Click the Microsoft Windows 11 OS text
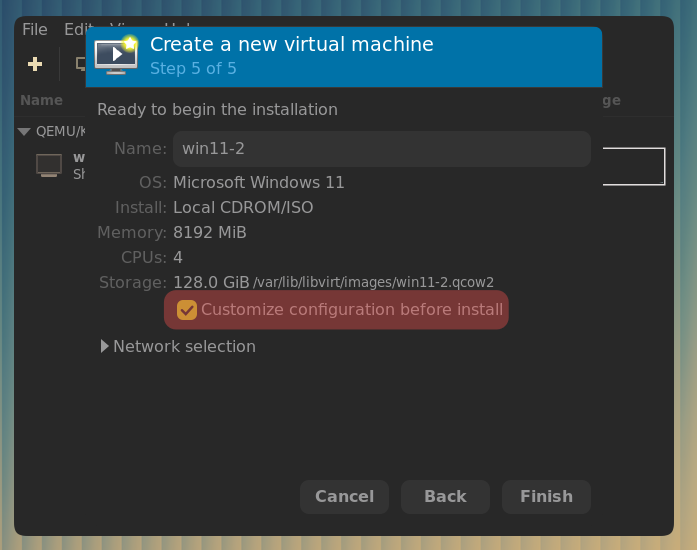This screenshot has width=697, height=550. pos(258,182)
